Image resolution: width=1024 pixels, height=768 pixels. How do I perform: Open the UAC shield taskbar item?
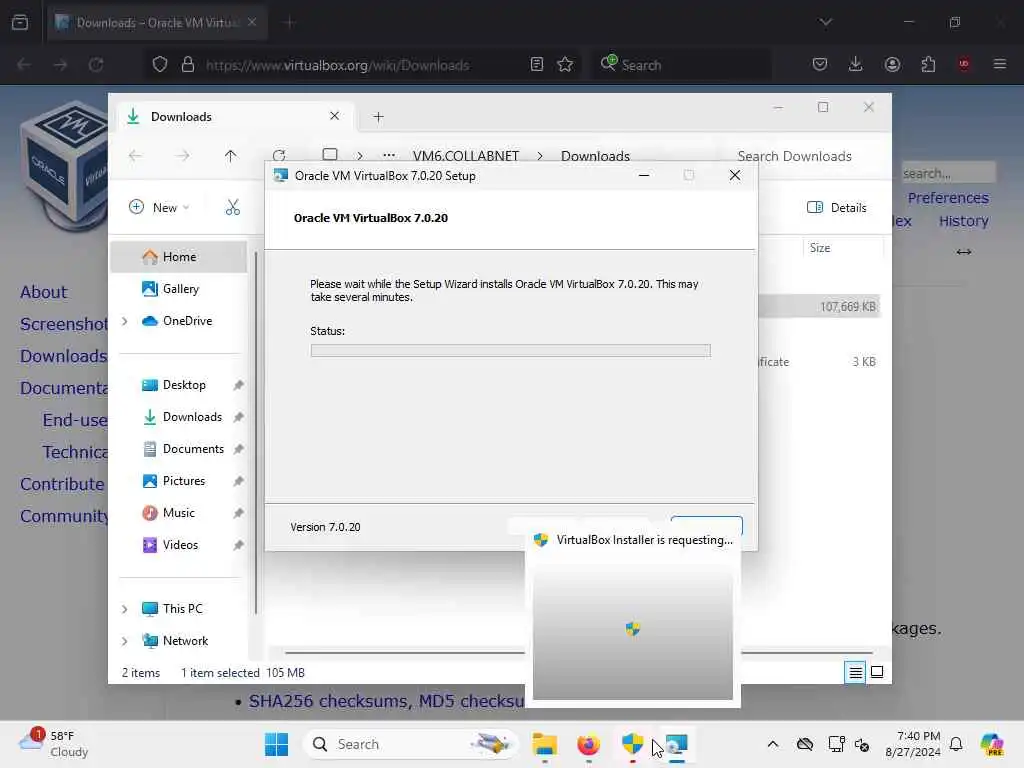(632, 744)
